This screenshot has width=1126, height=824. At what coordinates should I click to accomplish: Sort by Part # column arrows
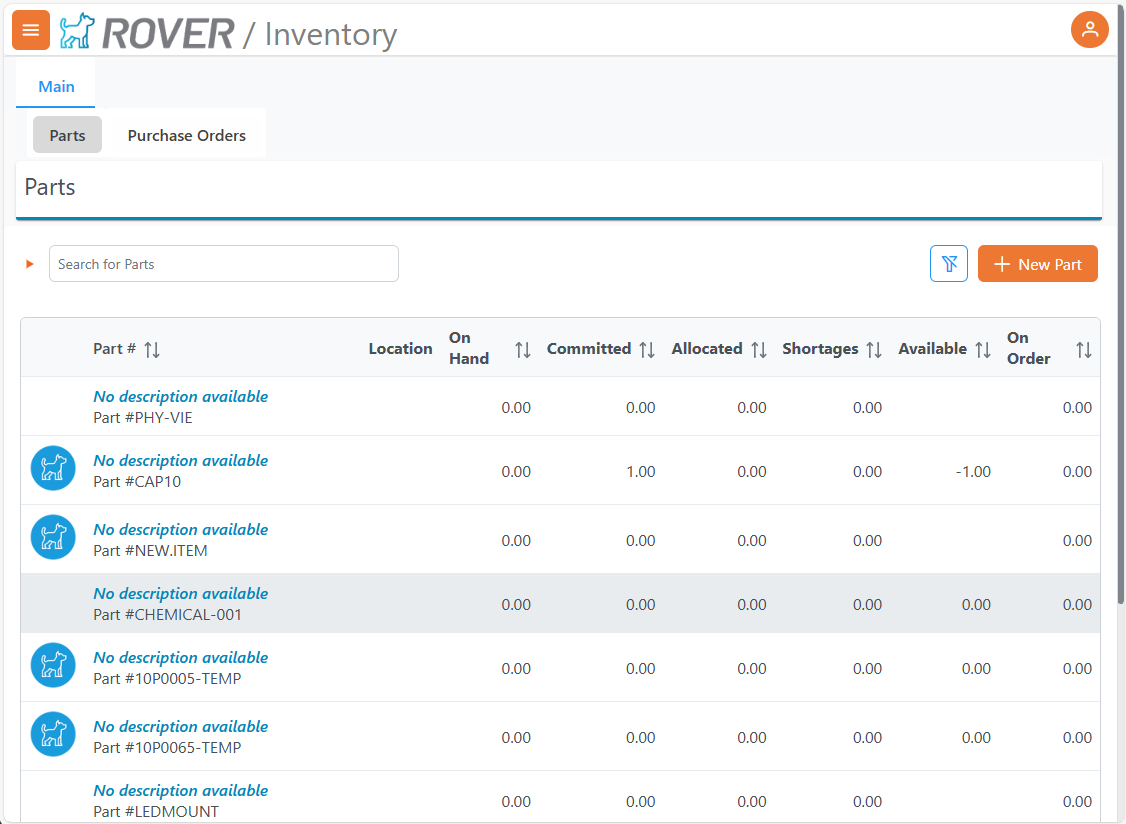pos(152,349)
